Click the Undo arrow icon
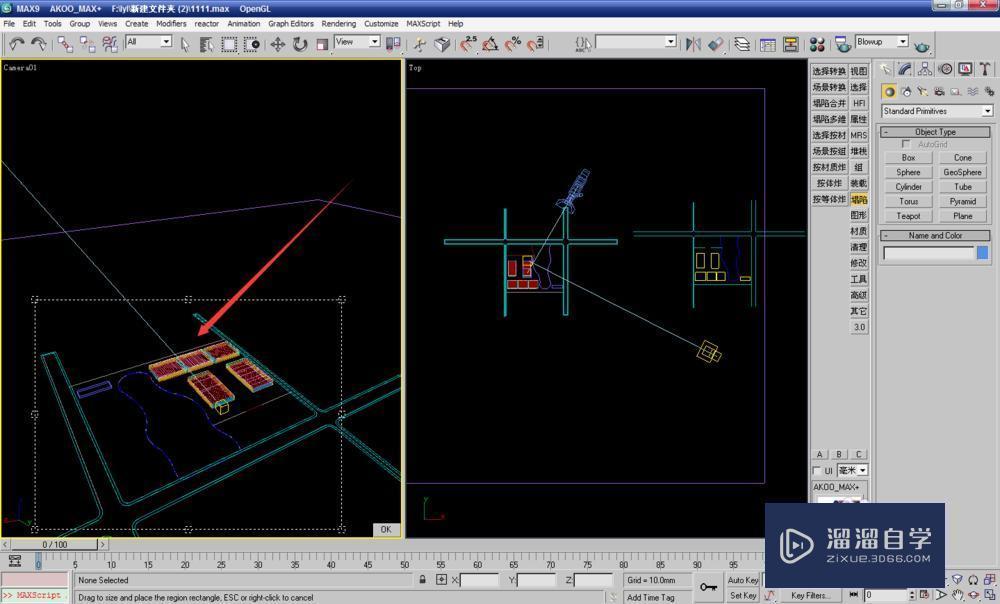The image size is (1000, 604). [16, 44]
